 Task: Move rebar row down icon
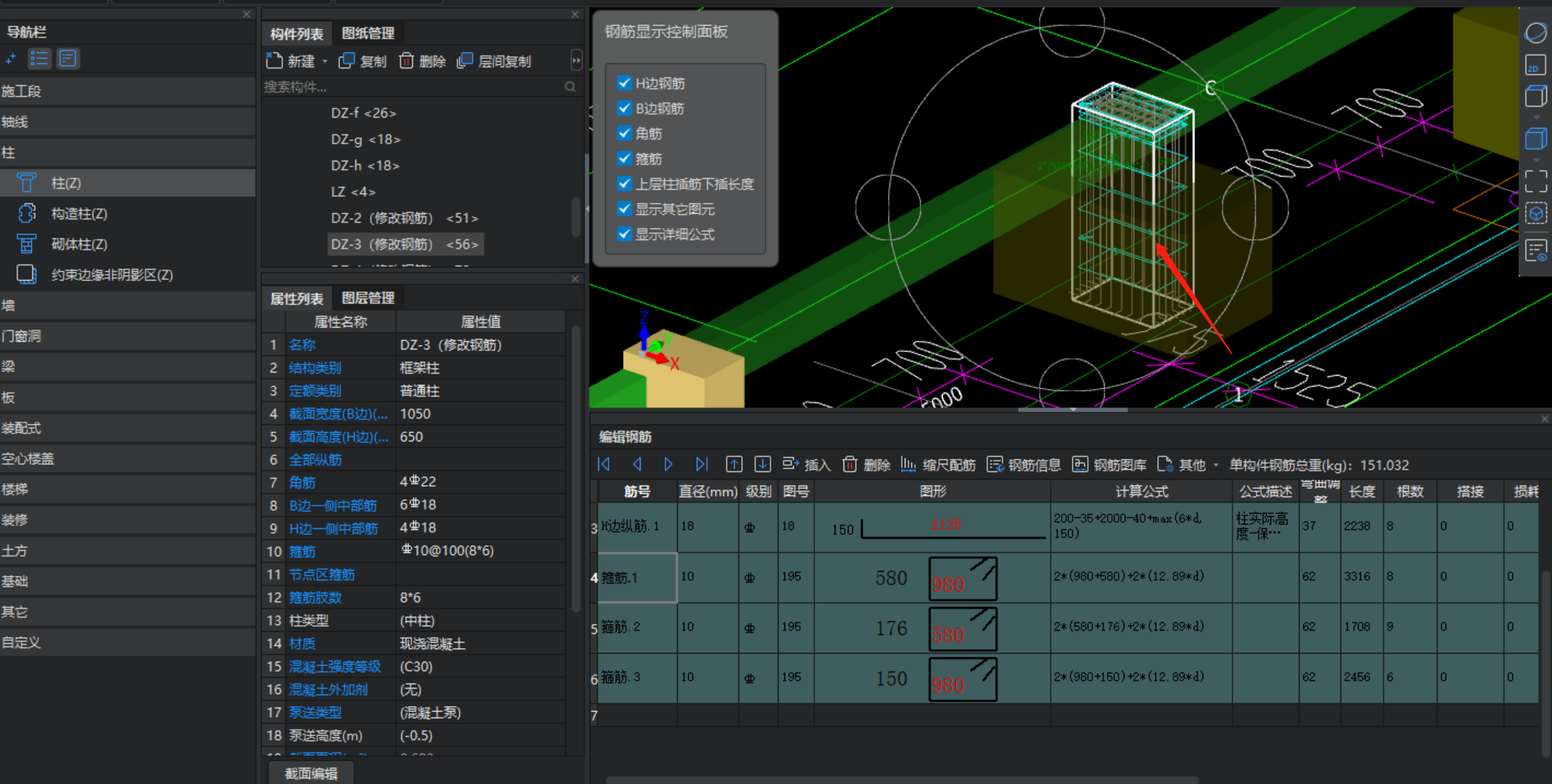coord(763,465)
